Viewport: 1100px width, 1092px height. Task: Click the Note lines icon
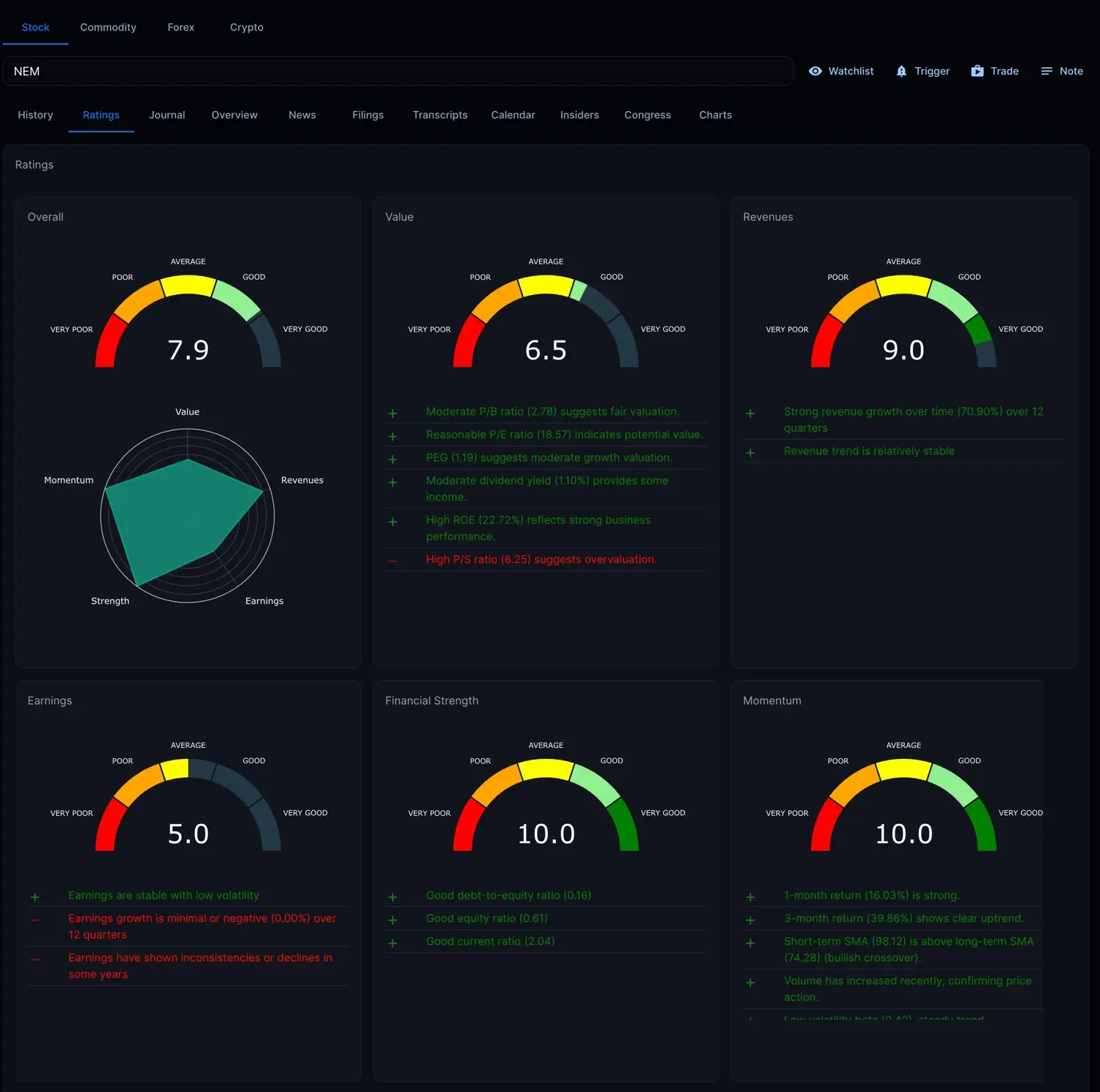1047,71
